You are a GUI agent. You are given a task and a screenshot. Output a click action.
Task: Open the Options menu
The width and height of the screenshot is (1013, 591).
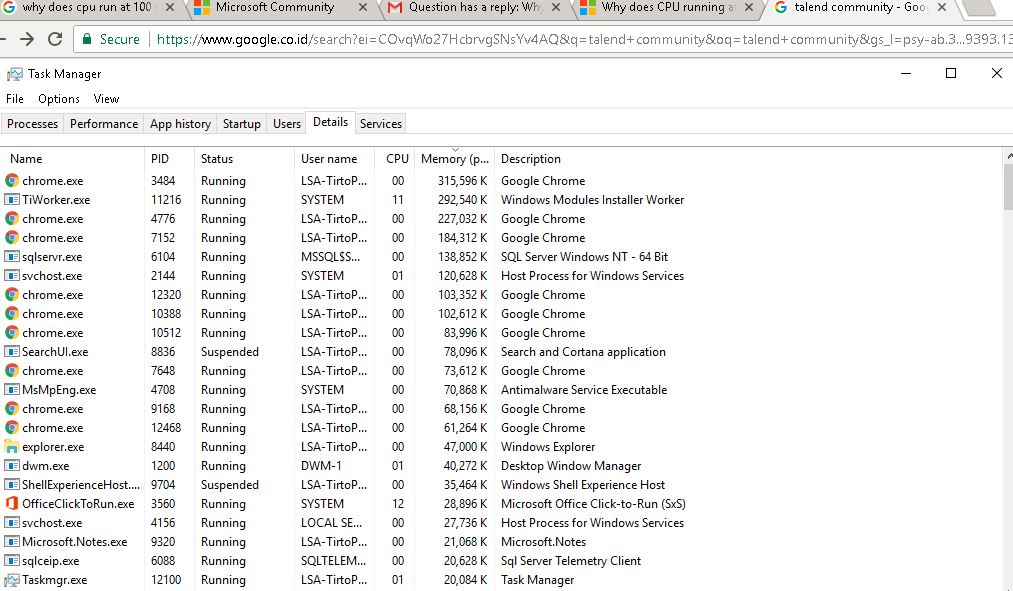tap(59, 99)
